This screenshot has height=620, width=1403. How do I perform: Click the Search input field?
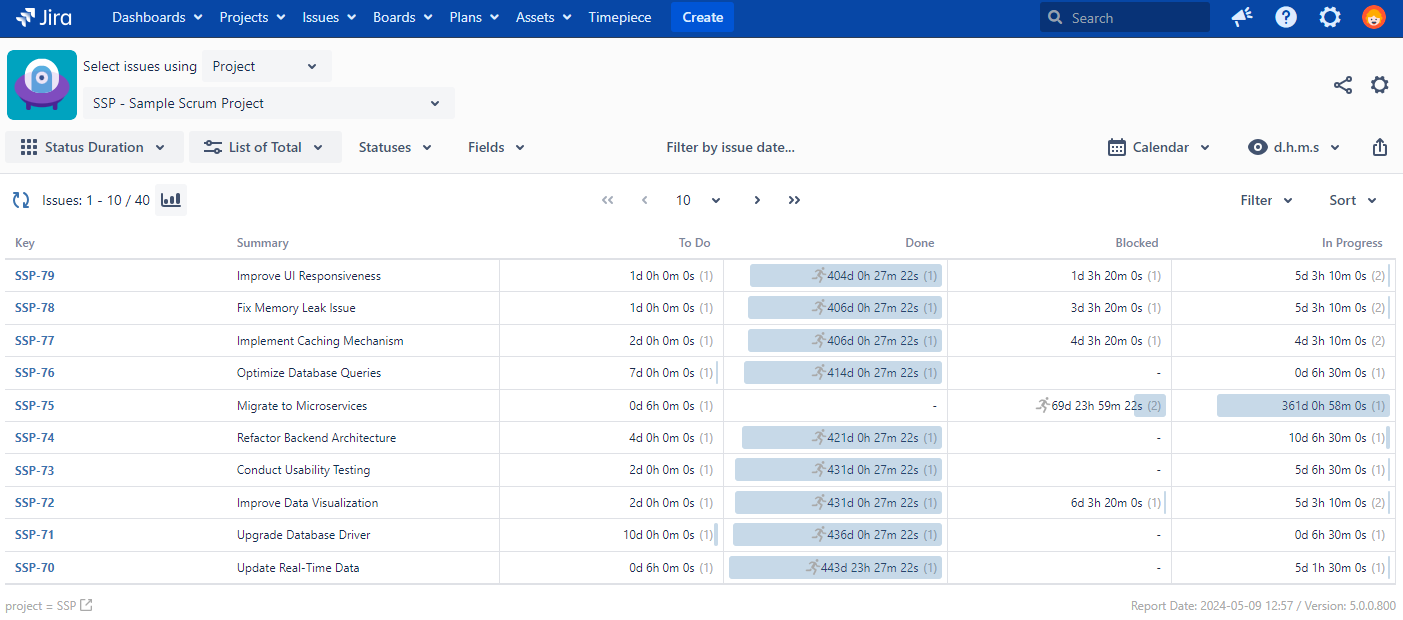click(1124, 17)
